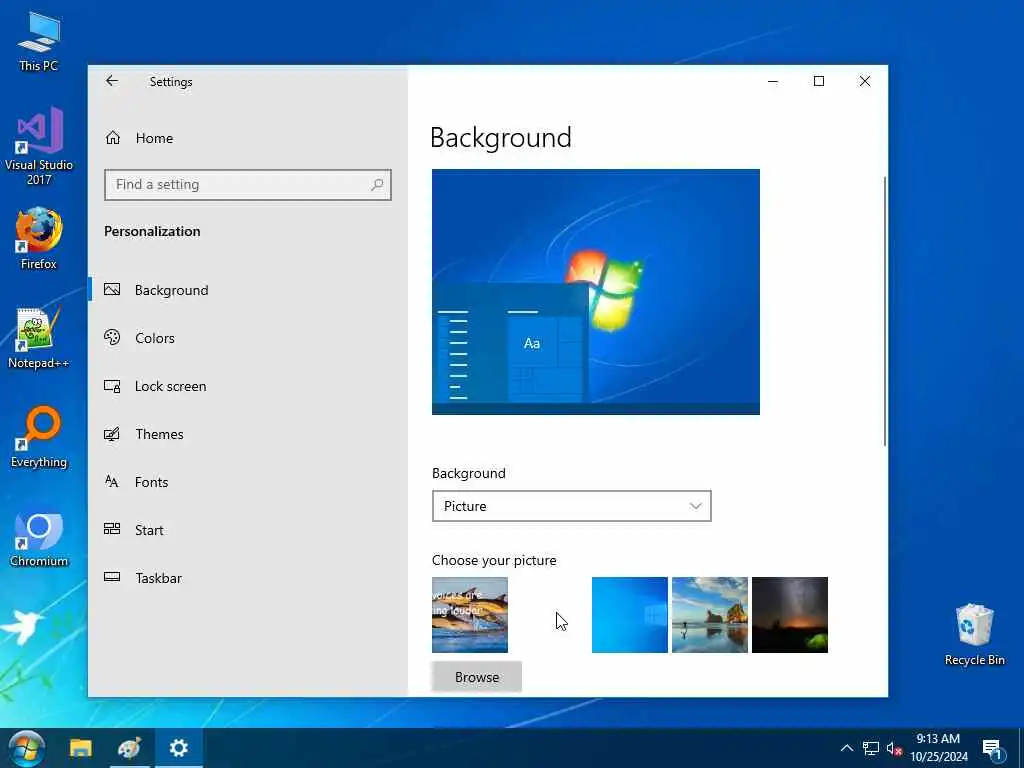The width and height of the screenshot is (1024, 768).
Task: Close the Settings window
Action: [865, 81]
